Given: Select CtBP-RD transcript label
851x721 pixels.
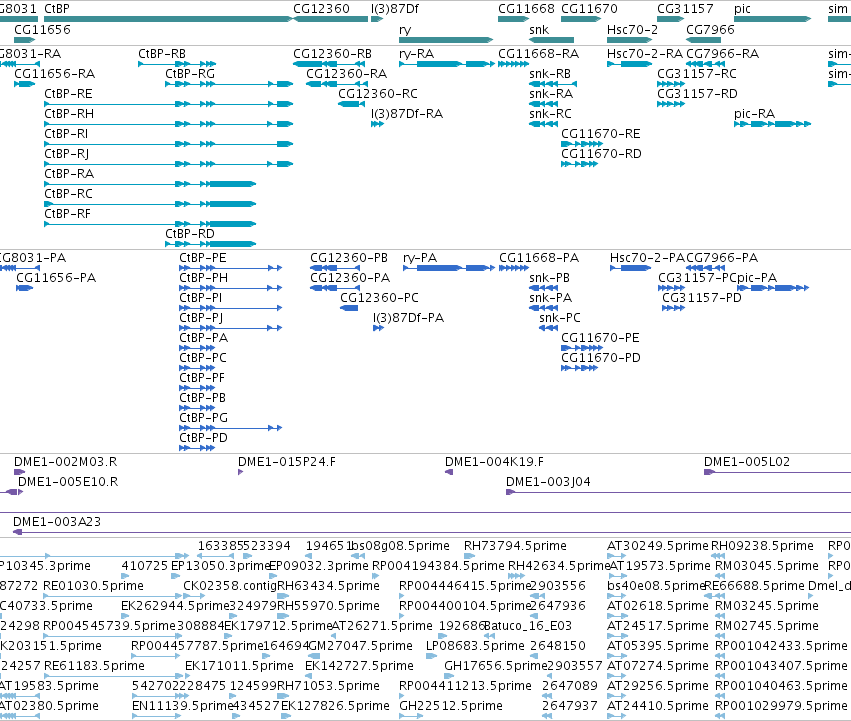Looking at the screenshot, I should click(190, 234).
